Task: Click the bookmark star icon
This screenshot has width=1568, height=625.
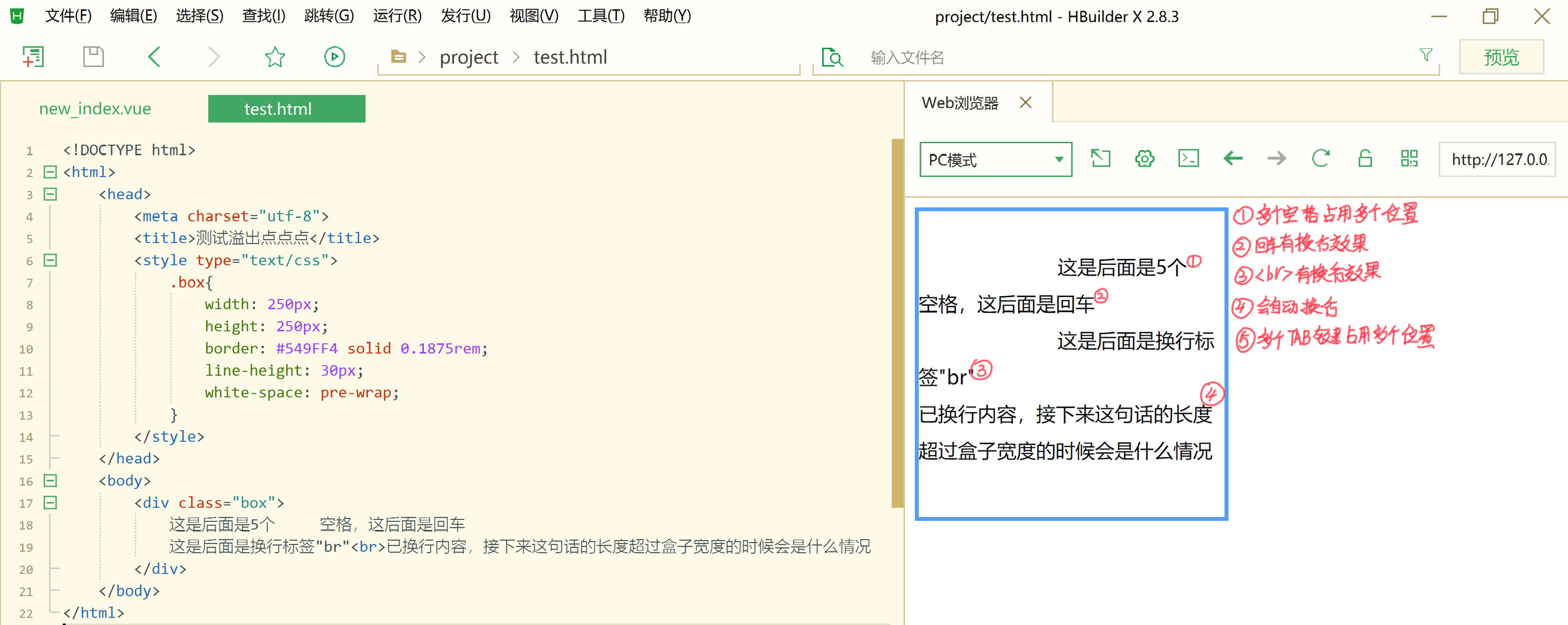Action: click(274, 57)
